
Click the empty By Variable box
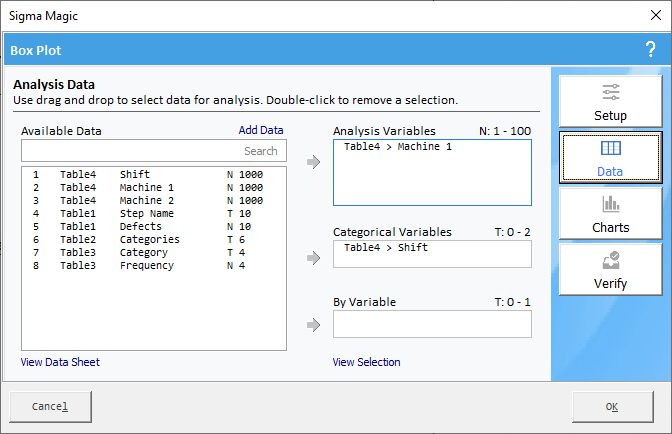(432, 324)
